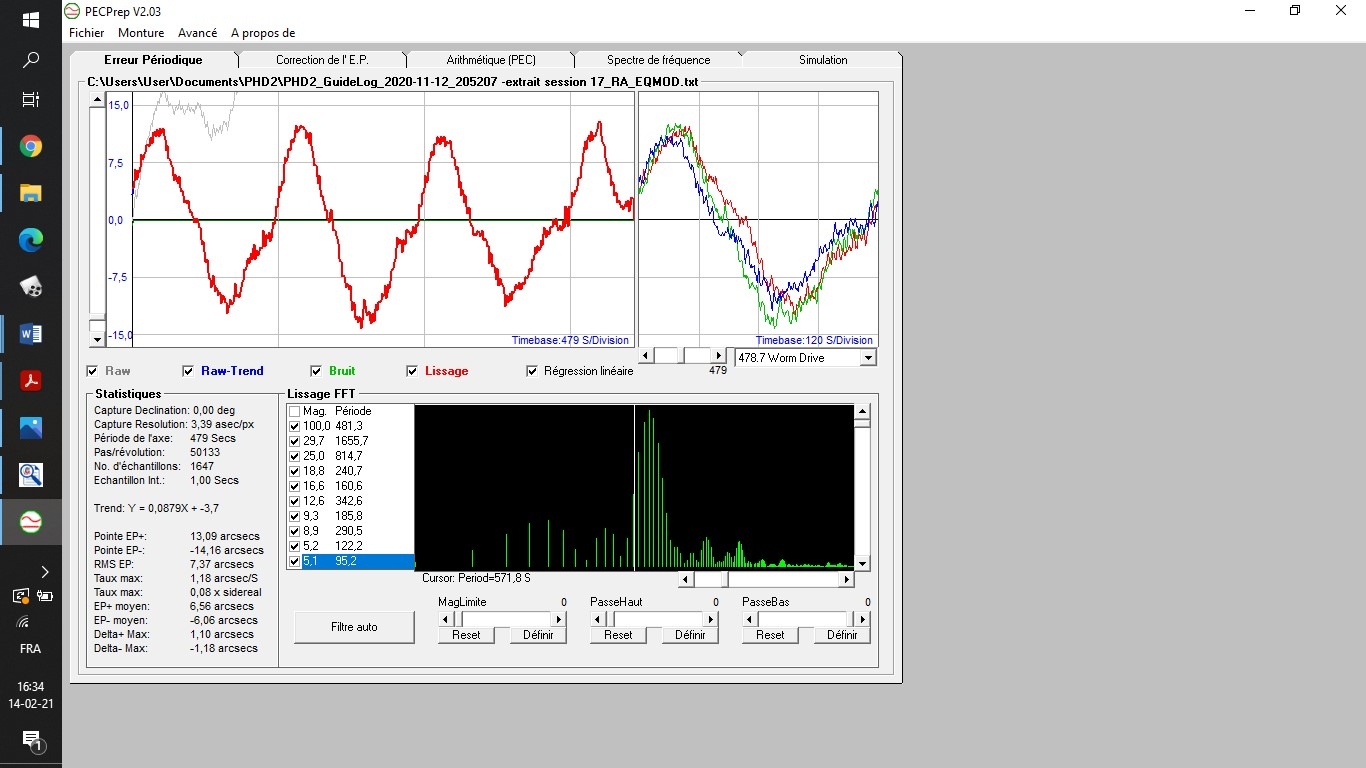The image size is (1366, 768).
Task: Uncheck the 18,8 240,7 FFT row
Action: 294,471
